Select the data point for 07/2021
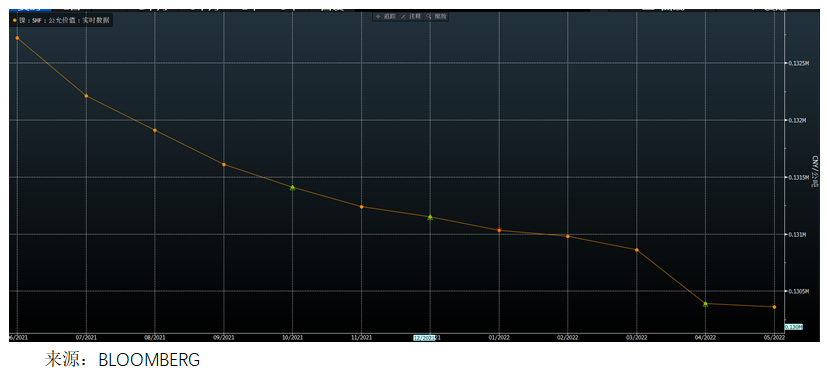The height and width of the screenshot is (385, 827). tap(86, 96)
